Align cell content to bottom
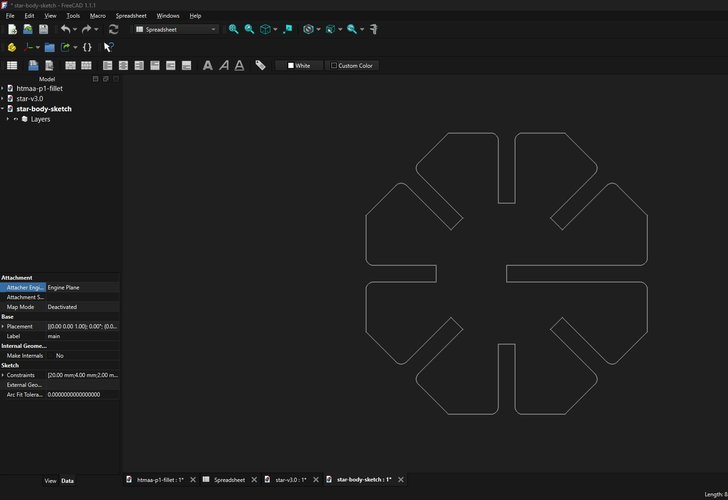728x500 pixels. tap(187, 65)
